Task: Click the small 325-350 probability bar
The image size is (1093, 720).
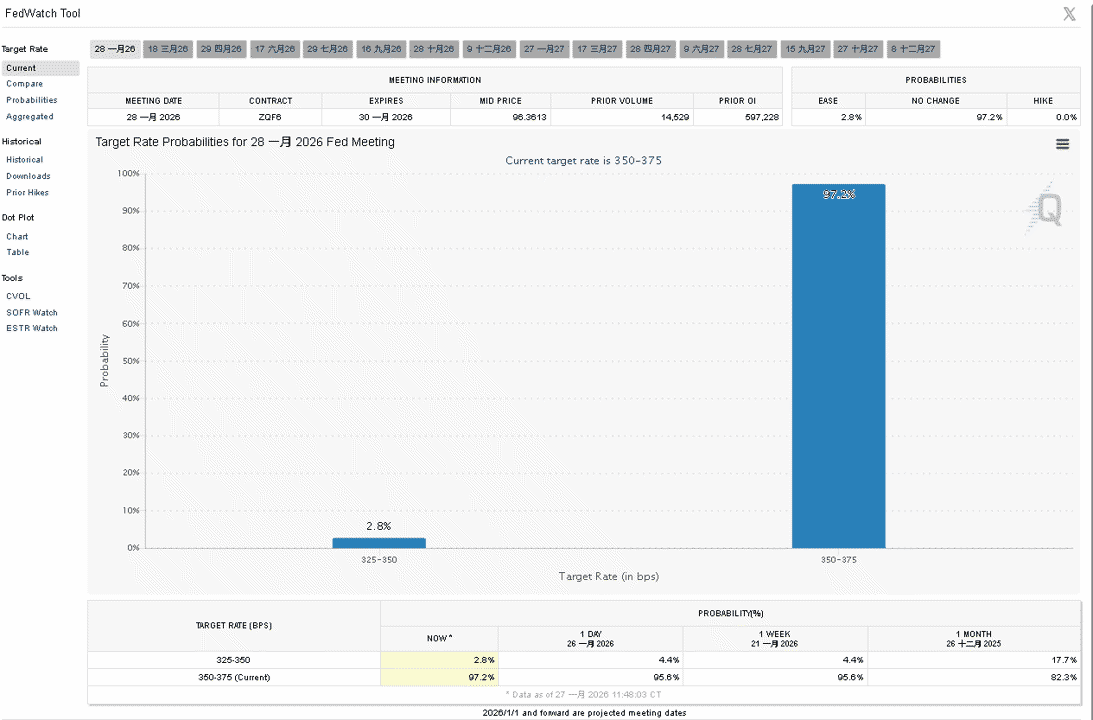Action: click(379, 543)
